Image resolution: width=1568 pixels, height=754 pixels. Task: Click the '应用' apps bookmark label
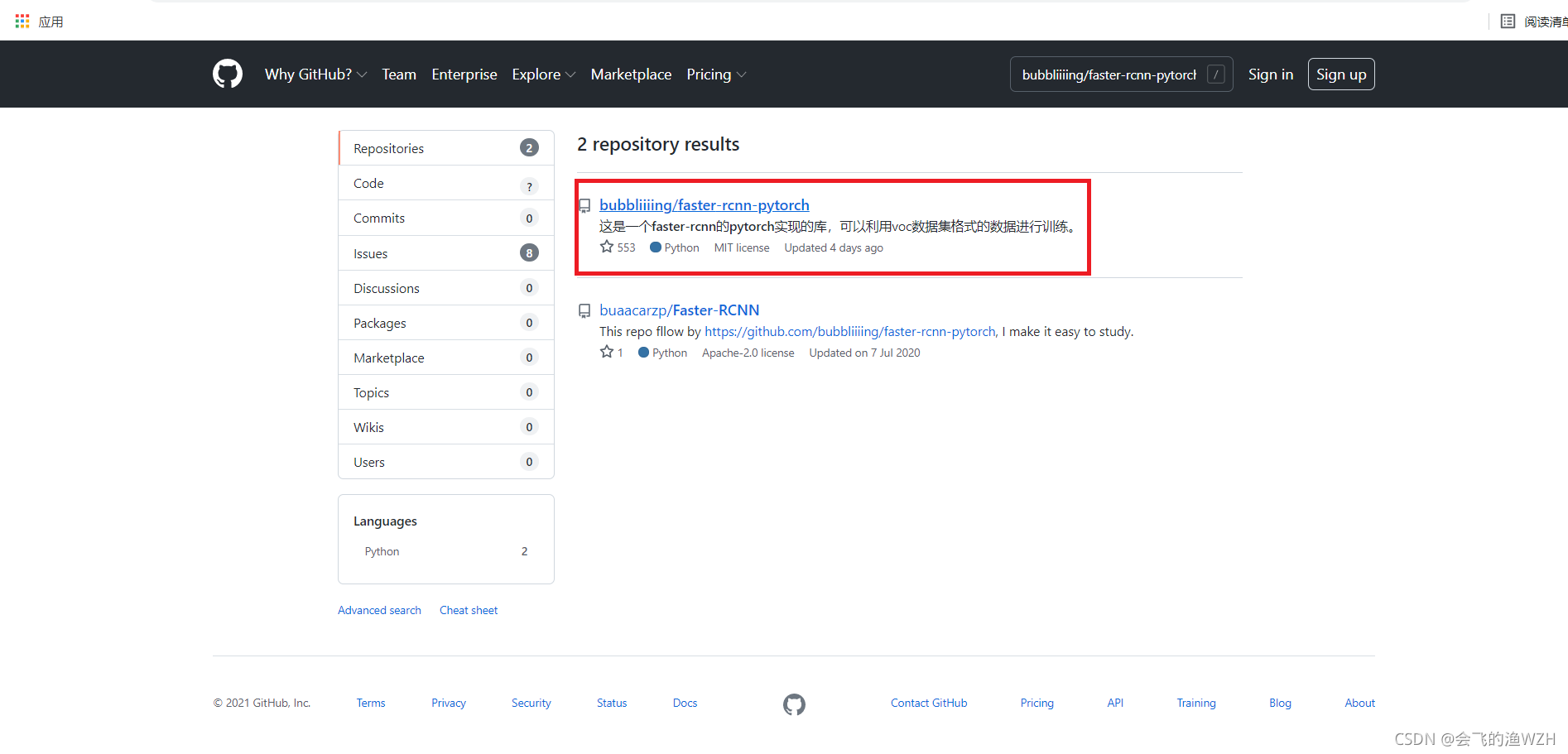(51, 22)
